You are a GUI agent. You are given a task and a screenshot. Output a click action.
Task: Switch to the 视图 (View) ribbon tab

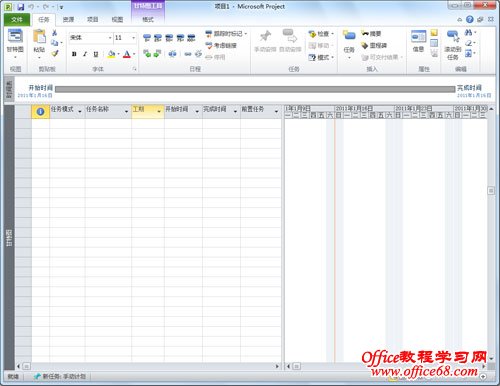tap(117, 20)
